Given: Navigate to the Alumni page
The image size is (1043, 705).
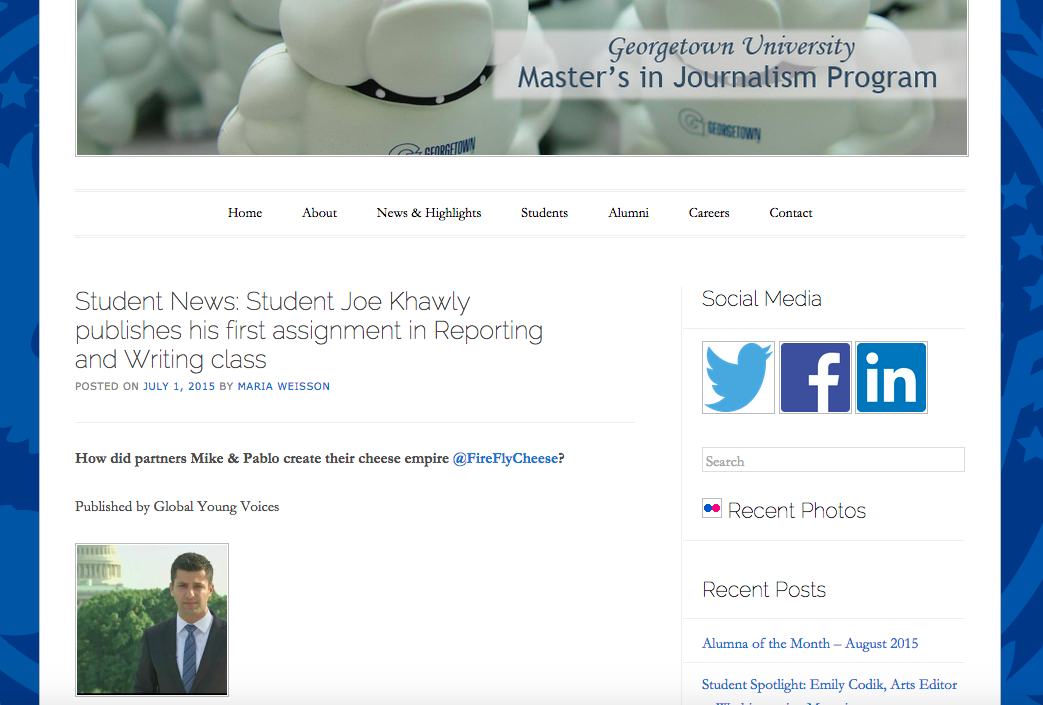Looking at the screenshot, I should [x=628, y=213].
